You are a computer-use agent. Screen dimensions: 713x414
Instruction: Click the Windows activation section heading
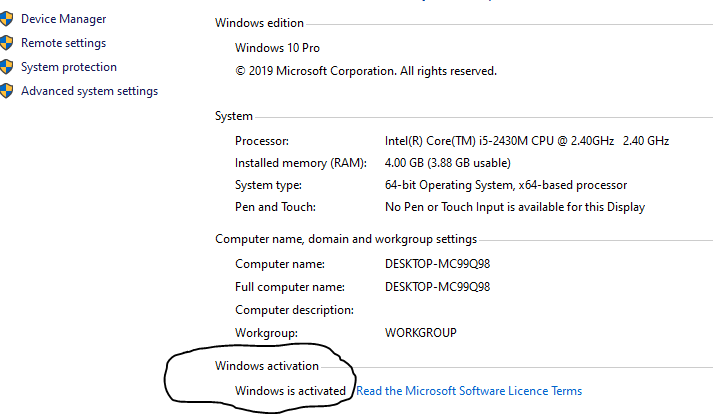tap(267, 366)
